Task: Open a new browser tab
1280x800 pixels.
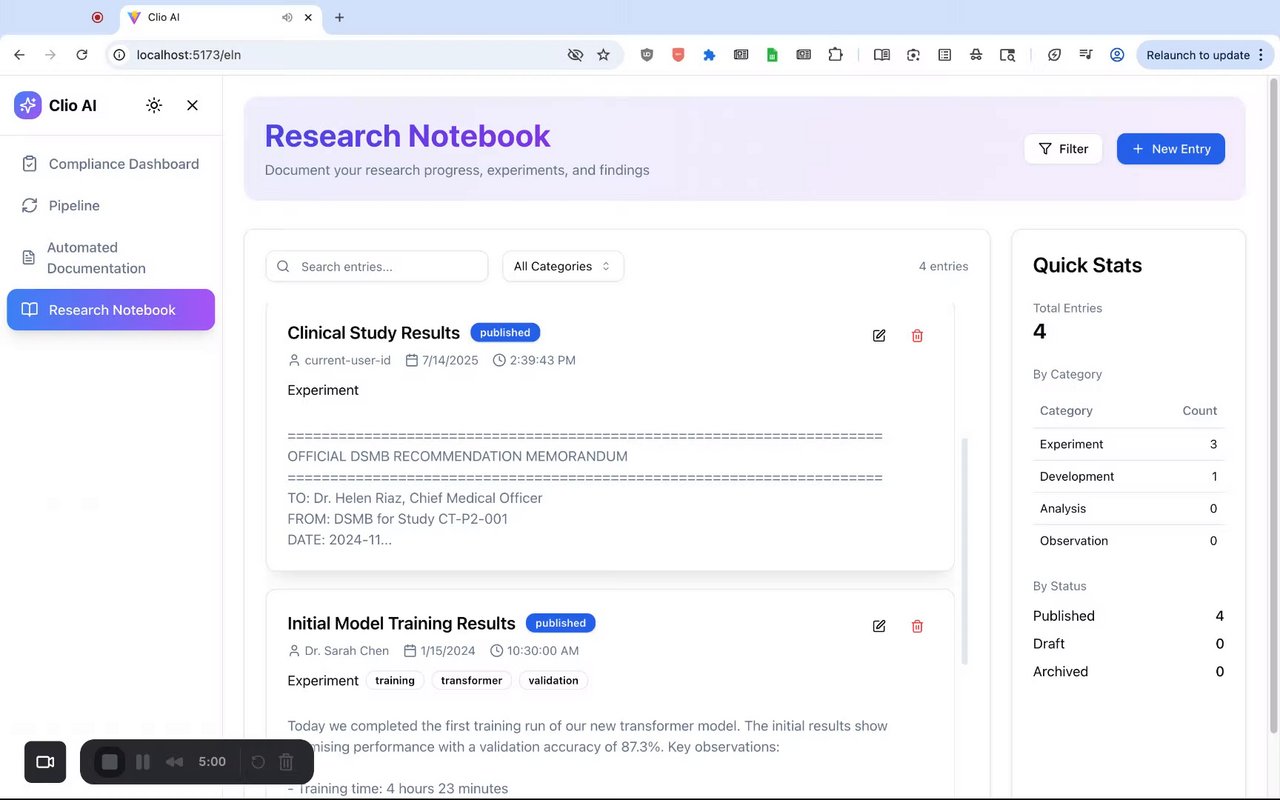Action: 339,17
